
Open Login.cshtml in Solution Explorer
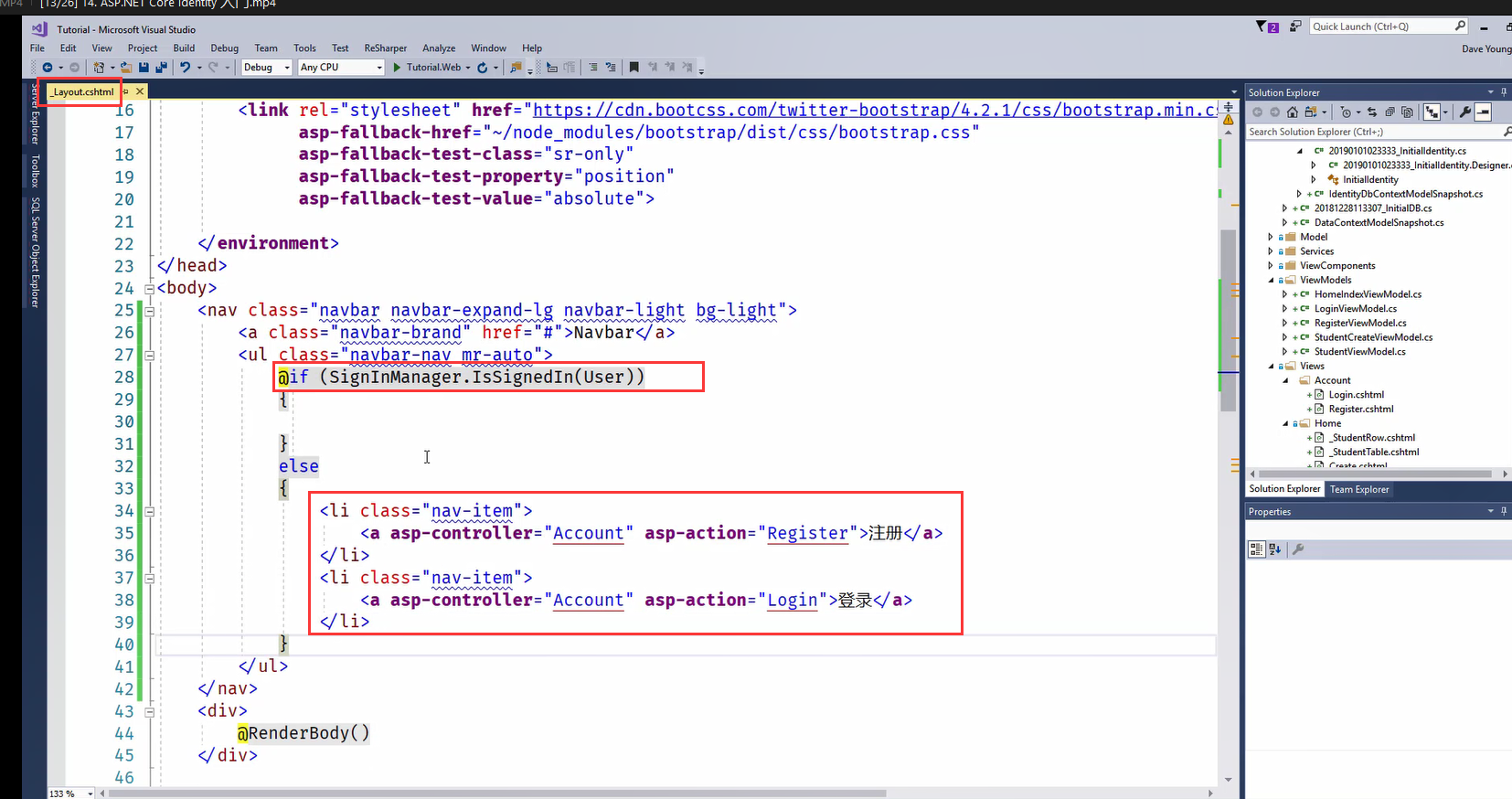click(x=1356, y=395)
